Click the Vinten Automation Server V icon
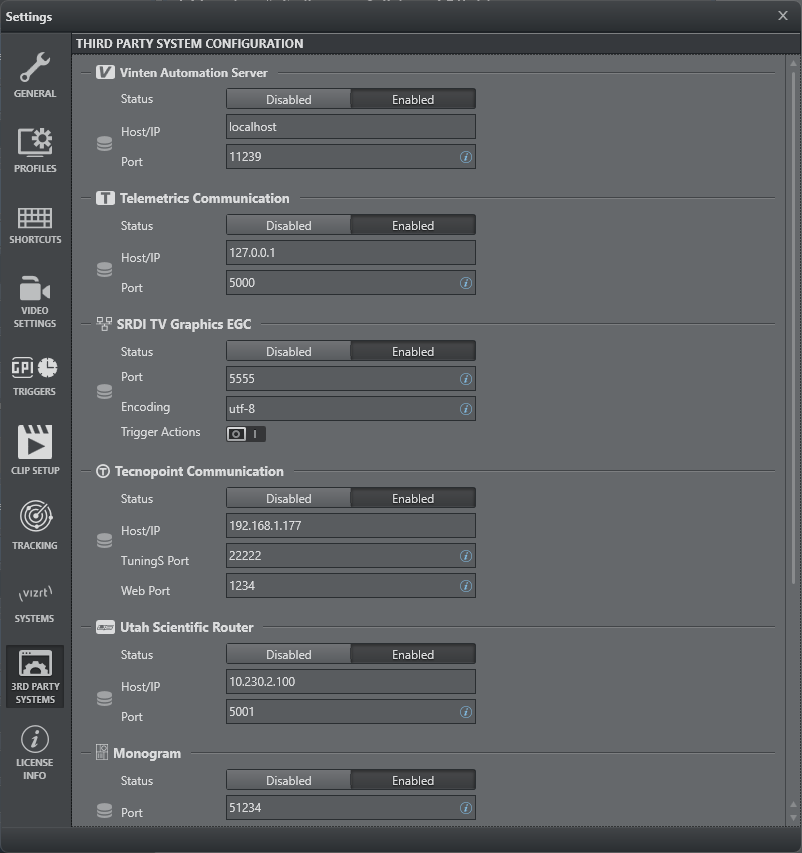Viewport: 802px width, 853px height. (x=105, y=72)
